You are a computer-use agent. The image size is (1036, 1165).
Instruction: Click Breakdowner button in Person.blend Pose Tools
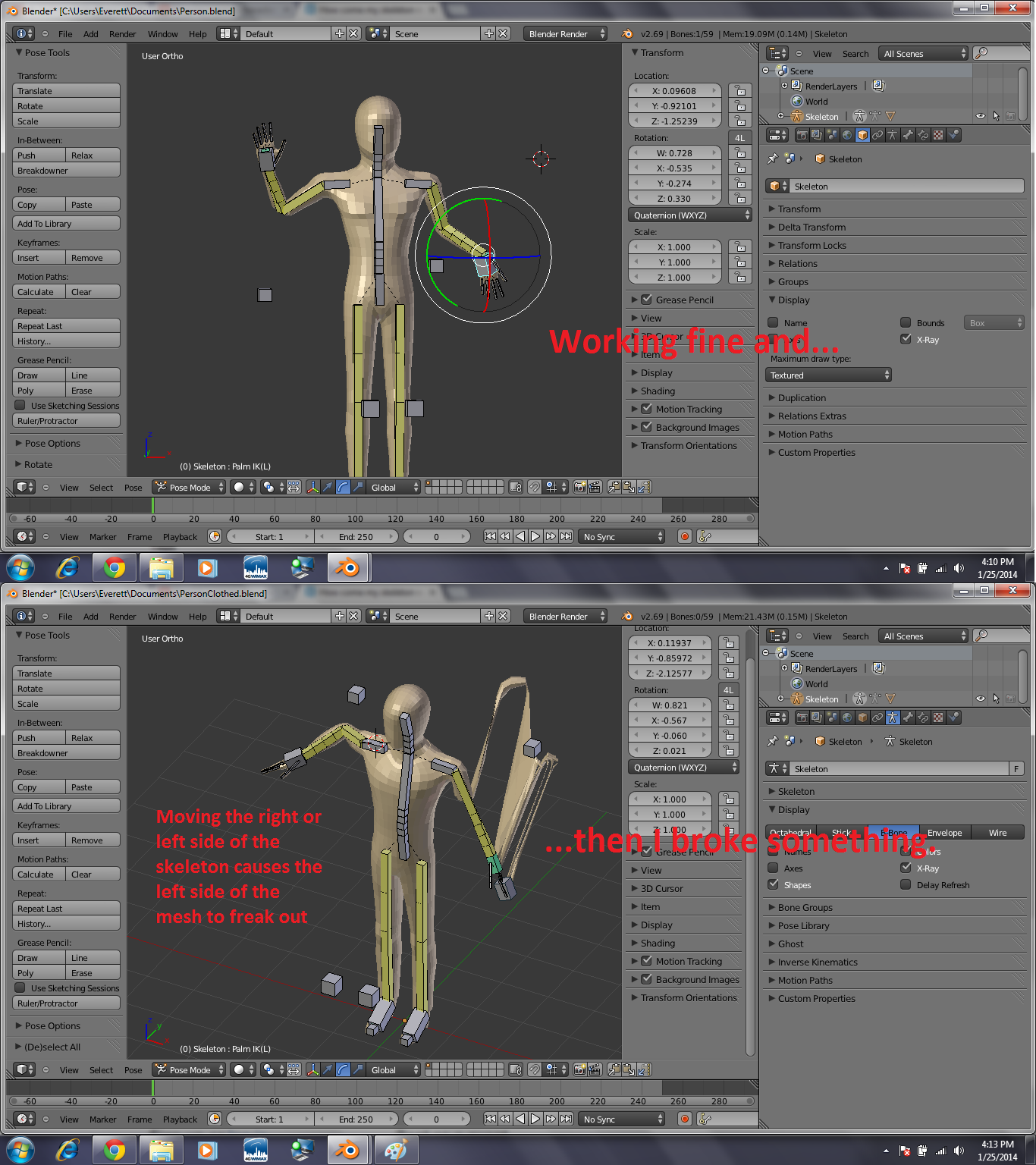(67, 171)
